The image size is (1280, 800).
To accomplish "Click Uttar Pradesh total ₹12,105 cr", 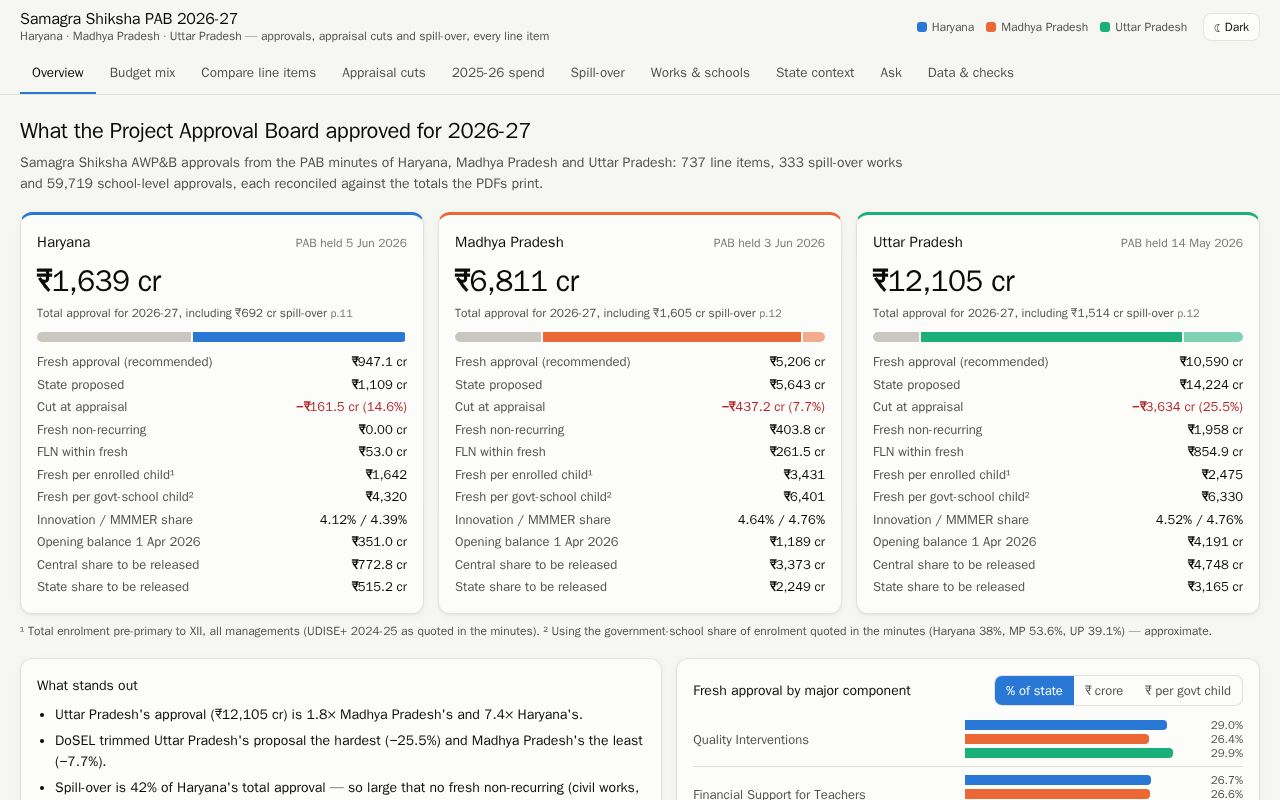I will [x=944, y=281].
